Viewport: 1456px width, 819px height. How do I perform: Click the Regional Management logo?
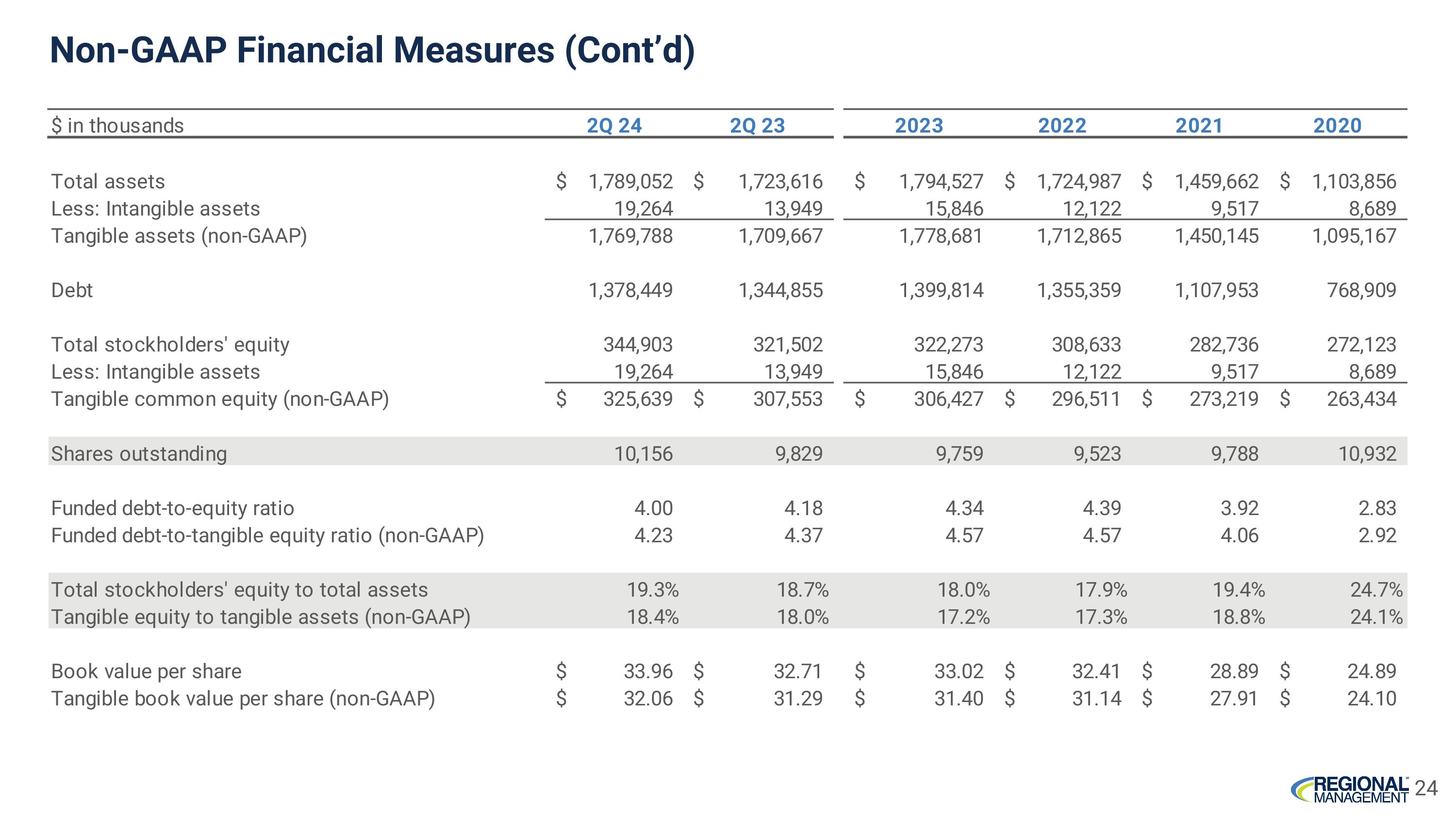pos(1349,789)
